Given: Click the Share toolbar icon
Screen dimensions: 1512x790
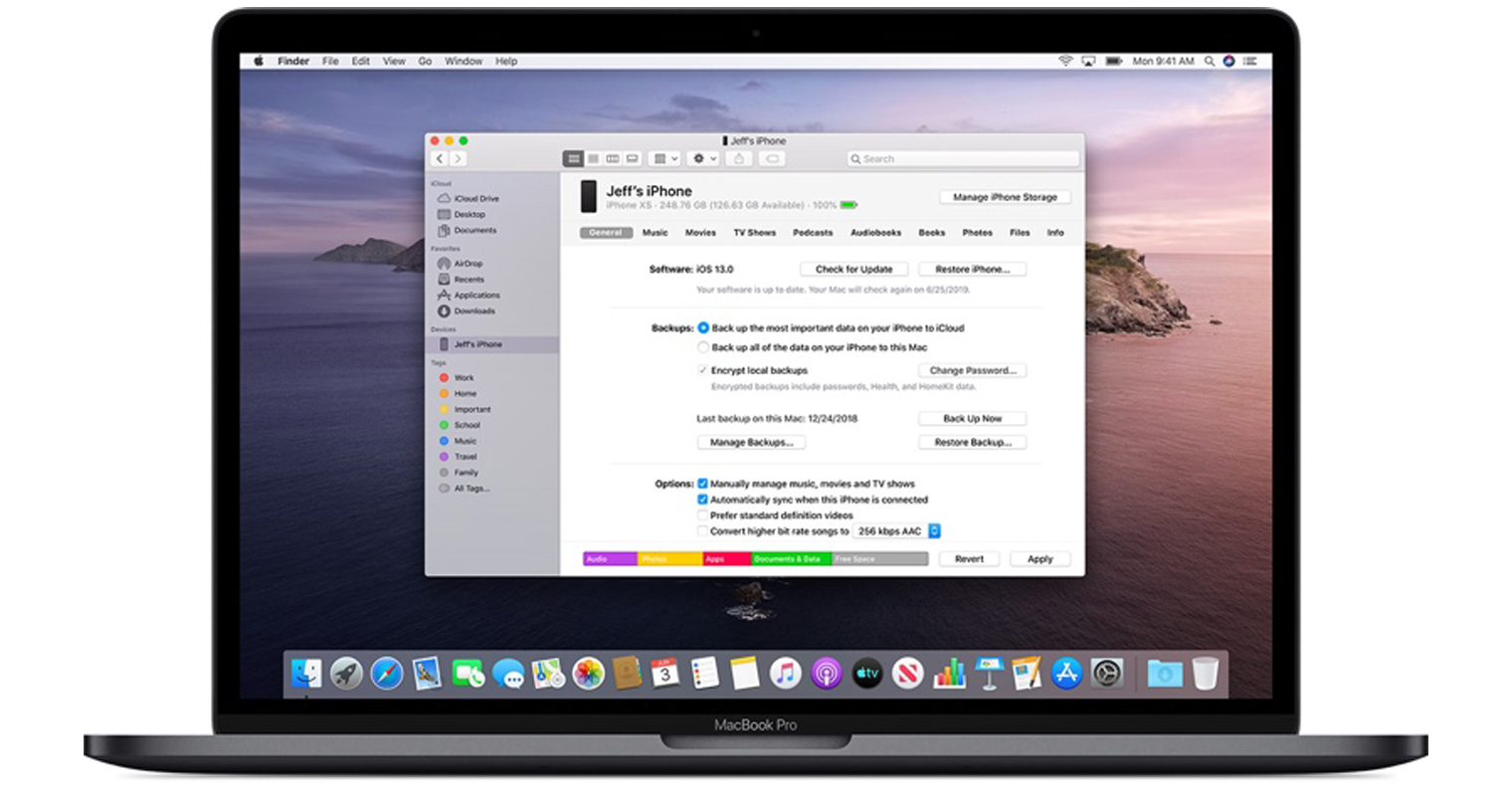Looking at the screenshot, I should (x=738, y=159).
